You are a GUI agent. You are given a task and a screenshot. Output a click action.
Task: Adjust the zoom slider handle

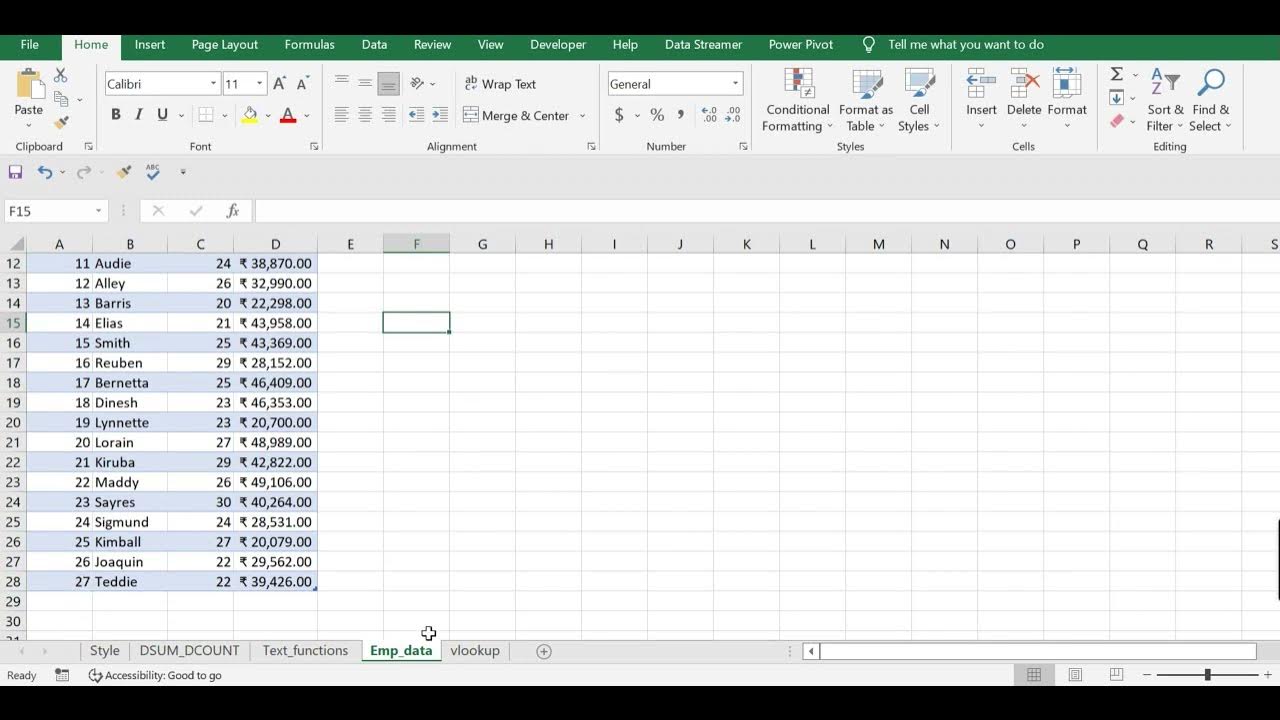coord(1207,675)
